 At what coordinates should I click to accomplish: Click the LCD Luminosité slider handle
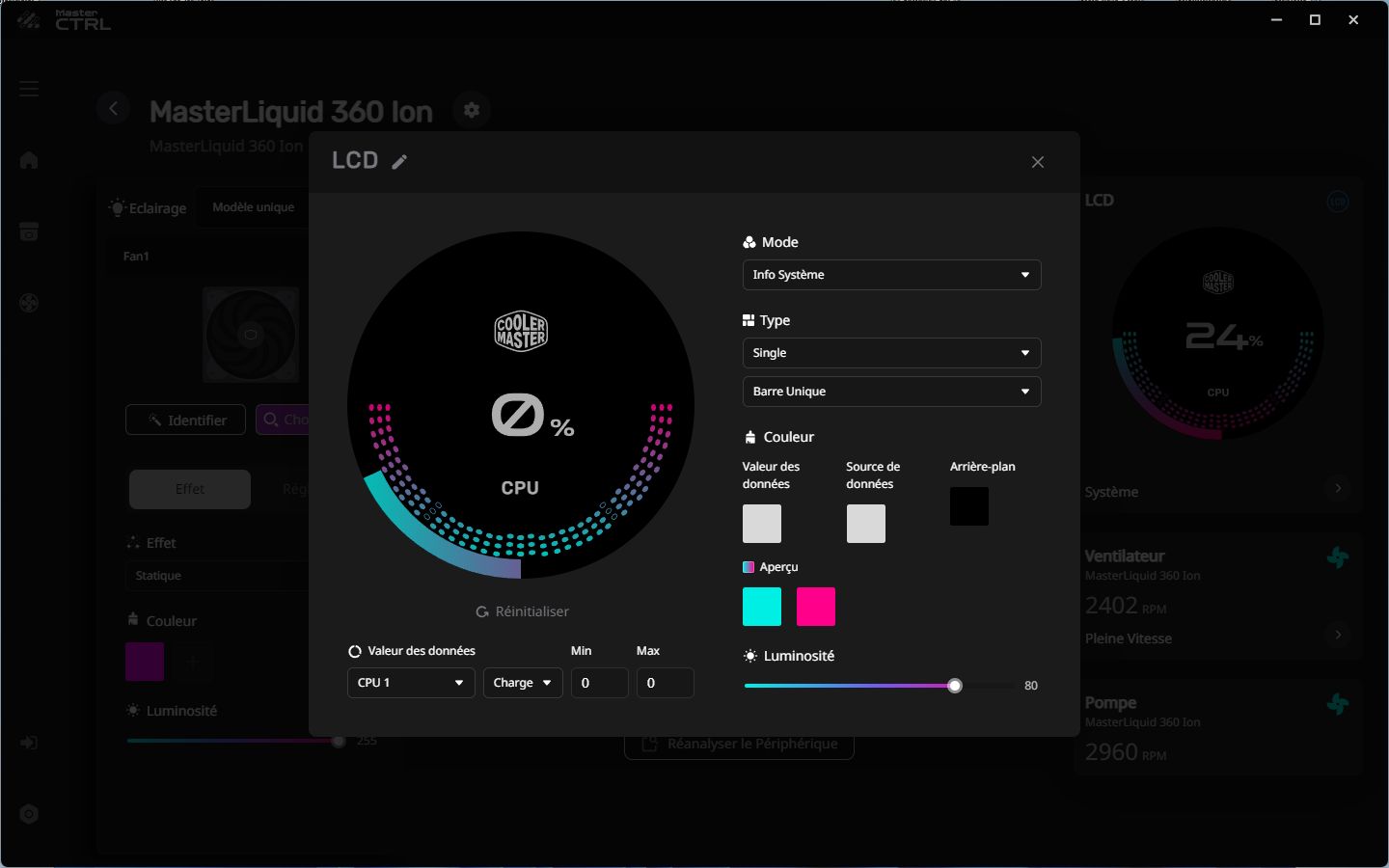pyautogui.click(x=955, y=686)
